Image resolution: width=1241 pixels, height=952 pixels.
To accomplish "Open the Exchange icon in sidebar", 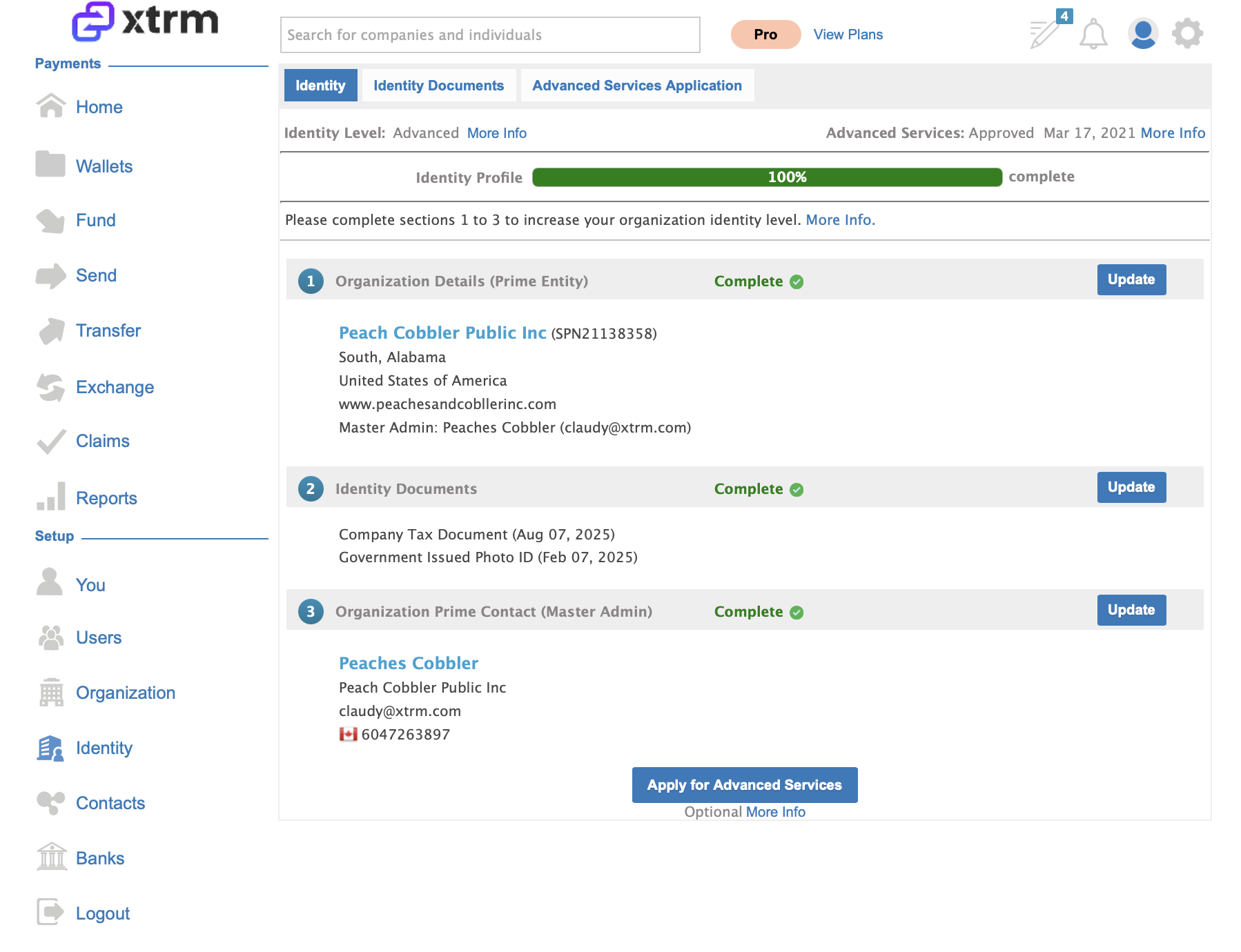I will pyautogui.click(x=50, y=387).
